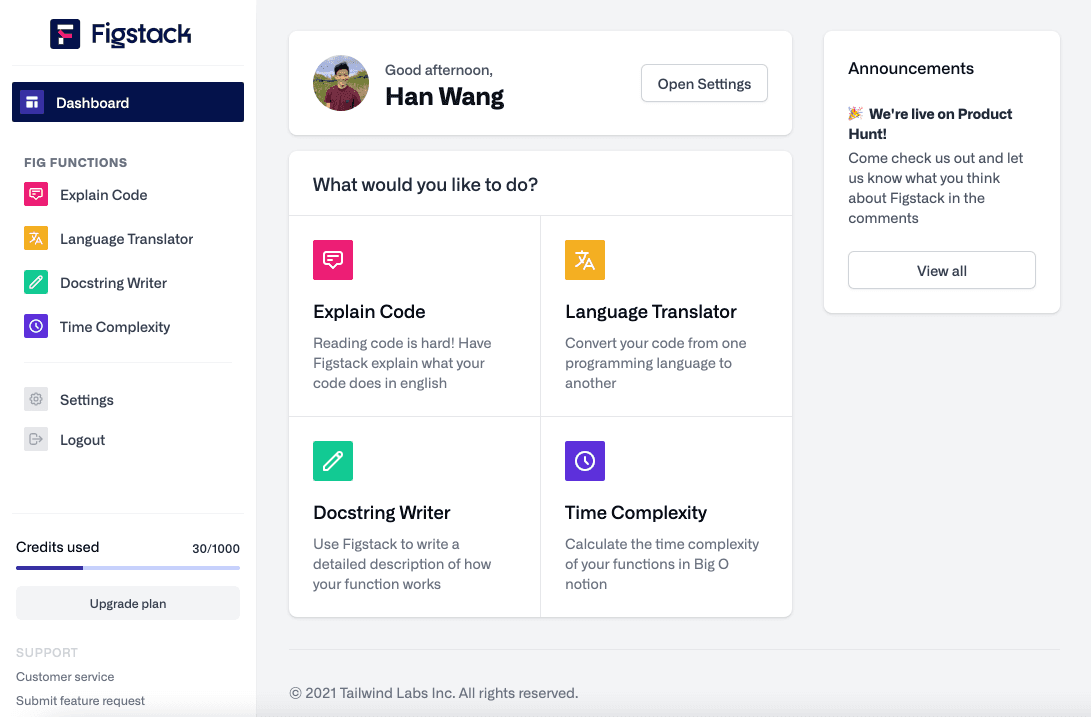This screenshot has height=717, width=1091.
Task: Open the Customer service link
Action: 65,677
